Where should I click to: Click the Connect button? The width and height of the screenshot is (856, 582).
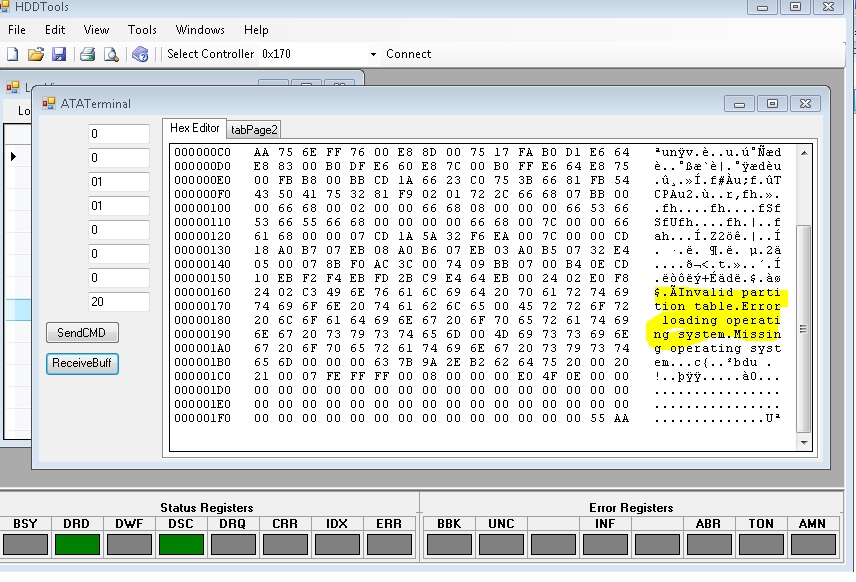pos(408,54)
